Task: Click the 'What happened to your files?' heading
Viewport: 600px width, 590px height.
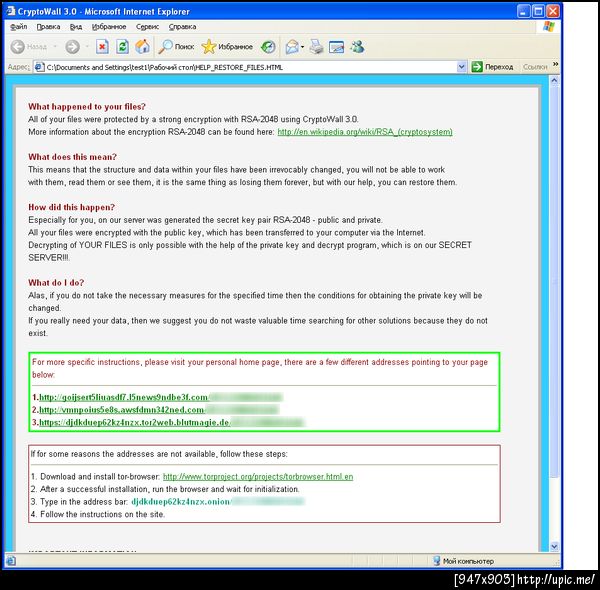Action: 87,106
